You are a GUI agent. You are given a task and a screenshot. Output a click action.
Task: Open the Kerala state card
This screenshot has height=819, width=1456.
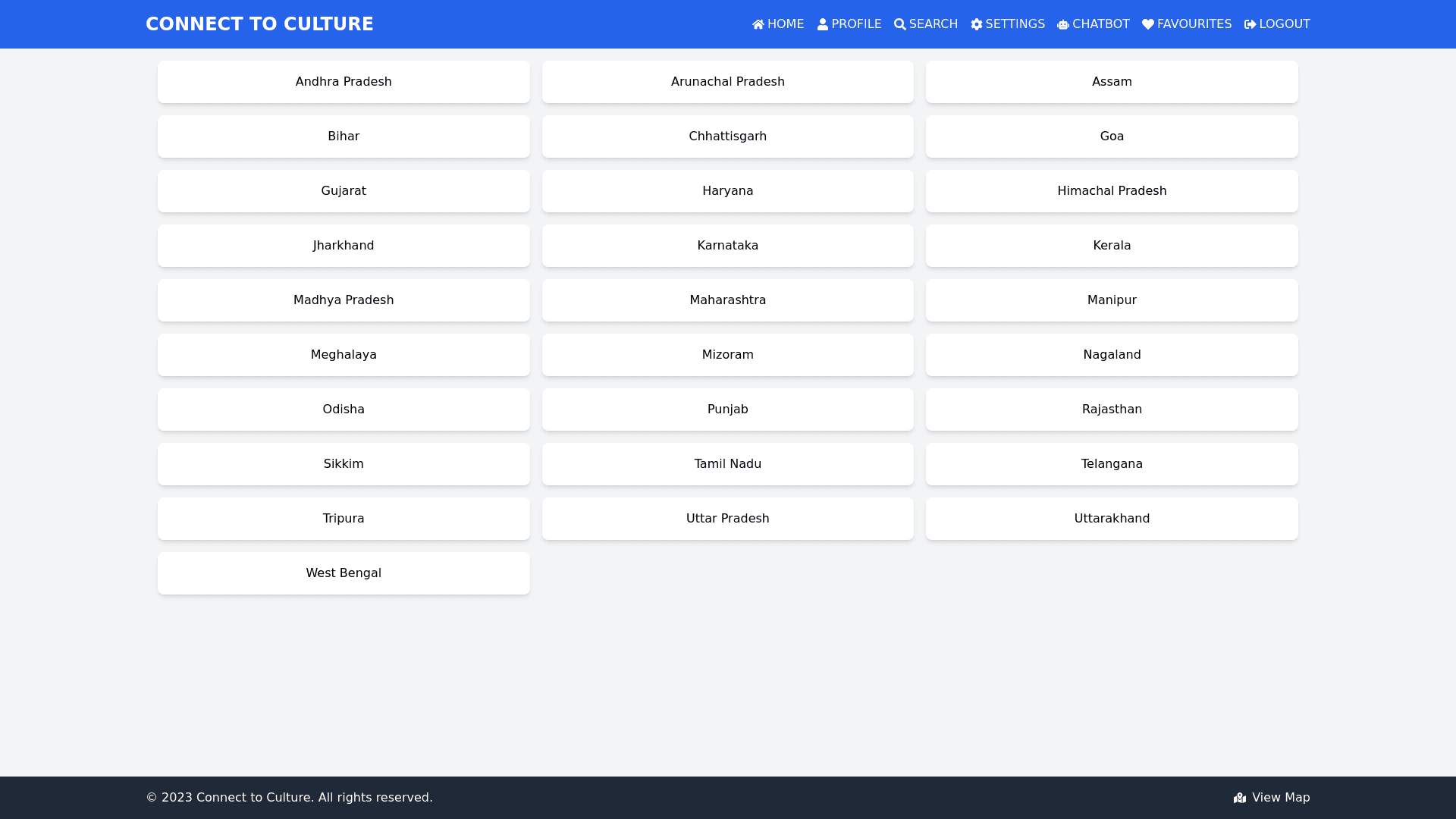[x=1112, y=246]
